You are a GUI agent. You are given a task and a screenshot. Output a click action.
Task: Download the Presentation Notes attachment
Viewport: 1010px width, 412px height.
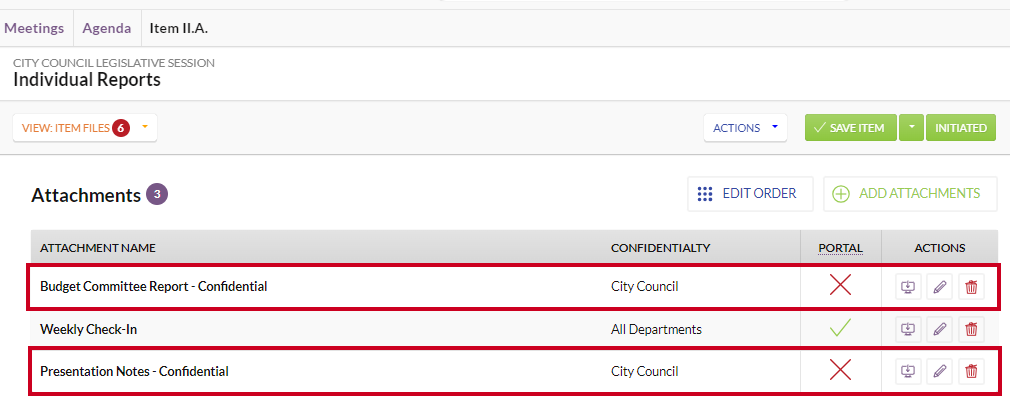click(x=908, y=371)
